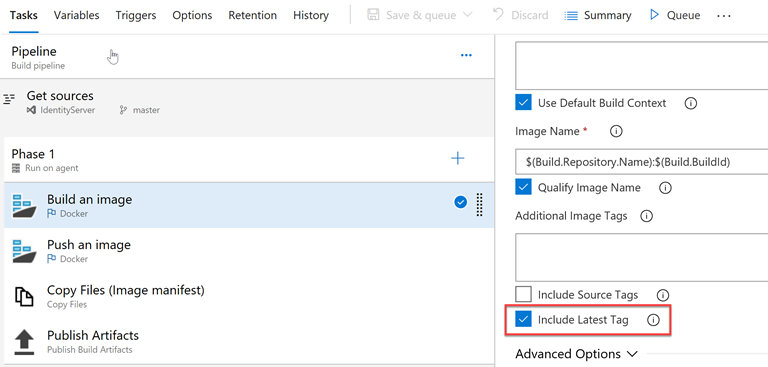Show info for Include Latest Tag
The width and height of the screenshot is (768, 367).
coord(653,320)
